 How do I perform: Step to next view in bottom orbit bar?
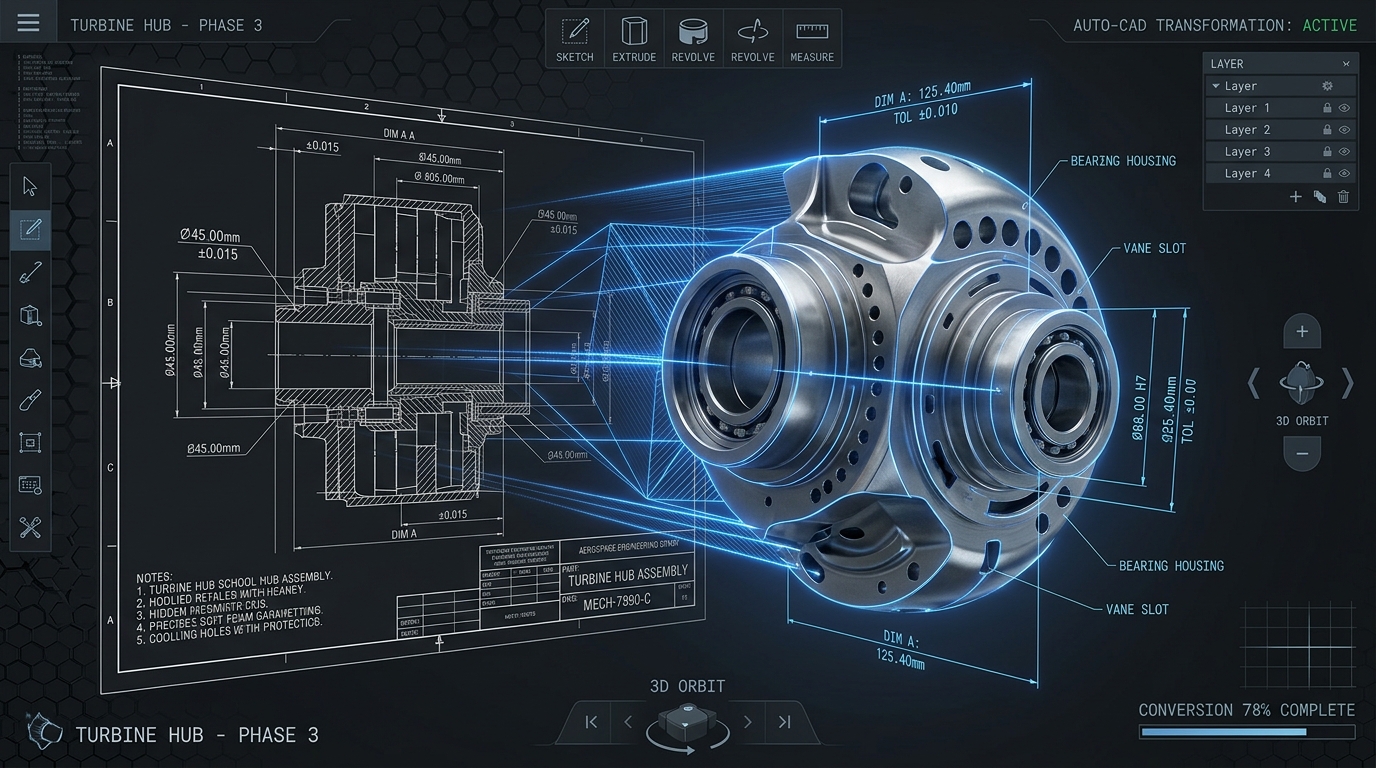(x=747, y=722)
